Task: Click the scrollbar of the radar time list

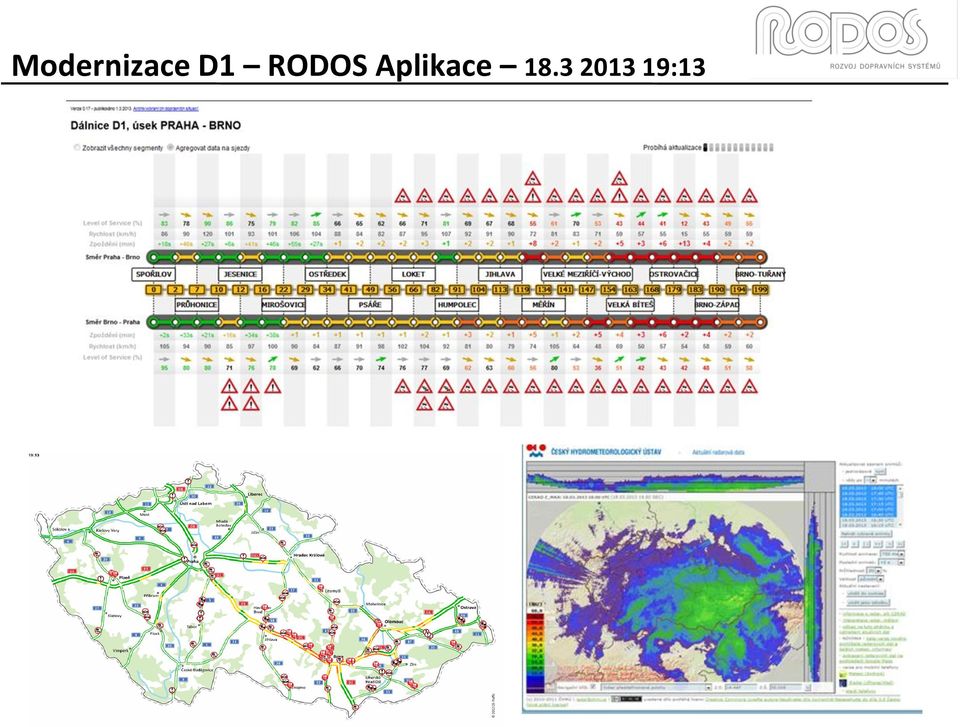Action: click(900, 506)
